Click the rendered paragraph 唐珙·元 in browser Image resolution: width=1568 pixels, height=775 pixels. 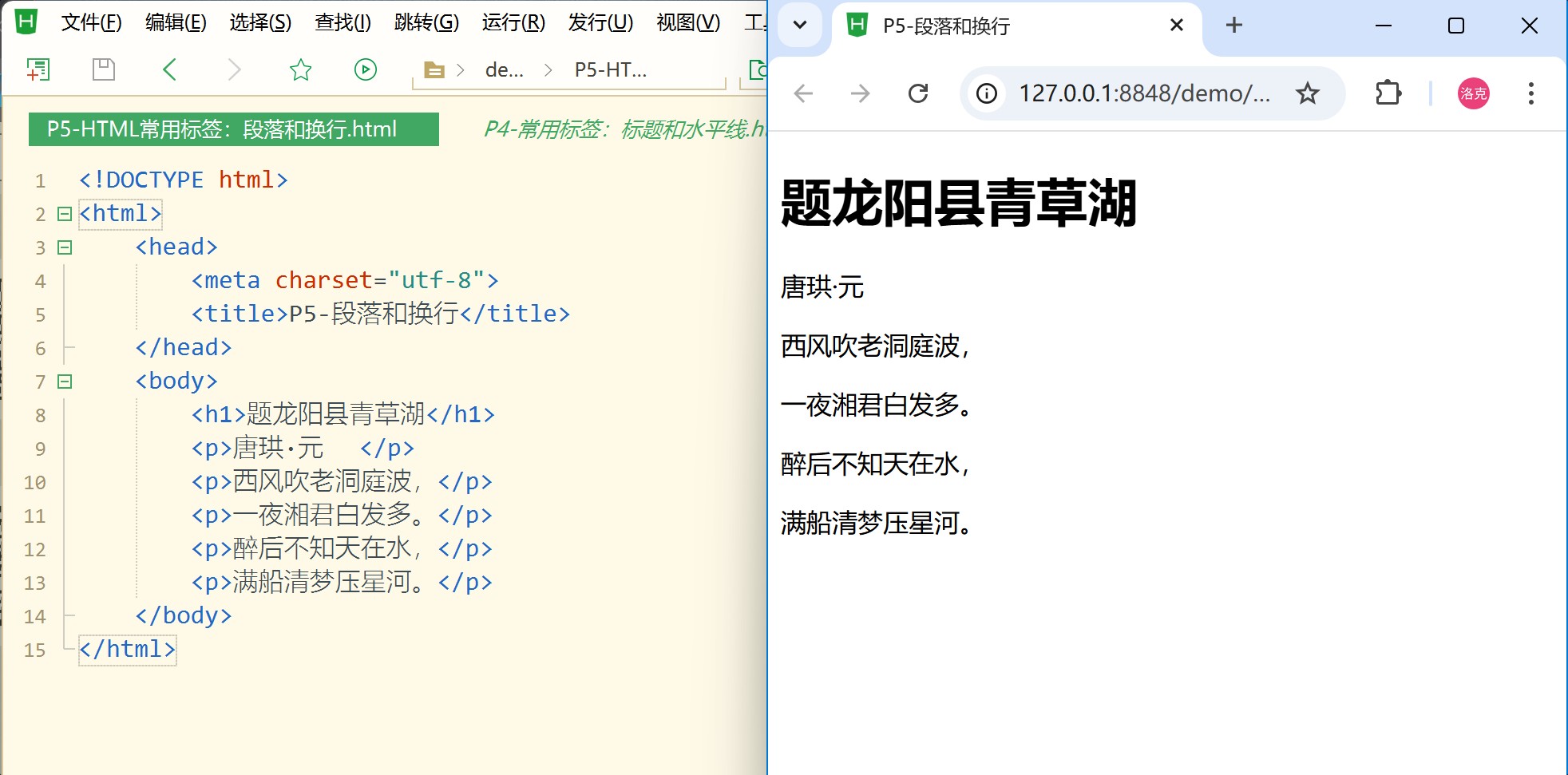point(822,287)
